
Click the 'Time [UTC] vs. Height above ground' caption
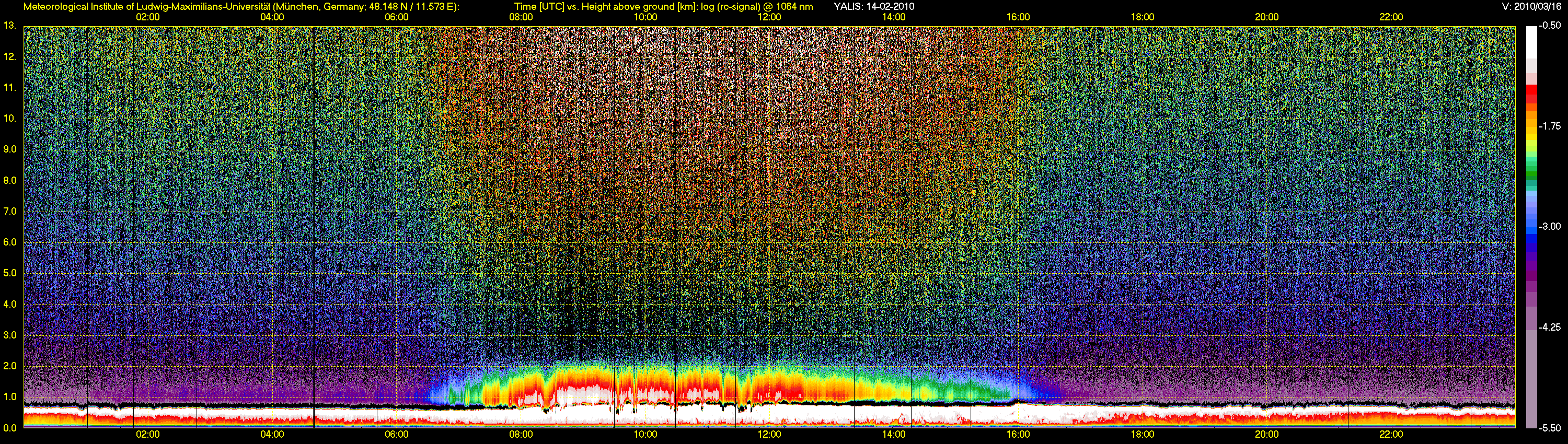[663, 7]
